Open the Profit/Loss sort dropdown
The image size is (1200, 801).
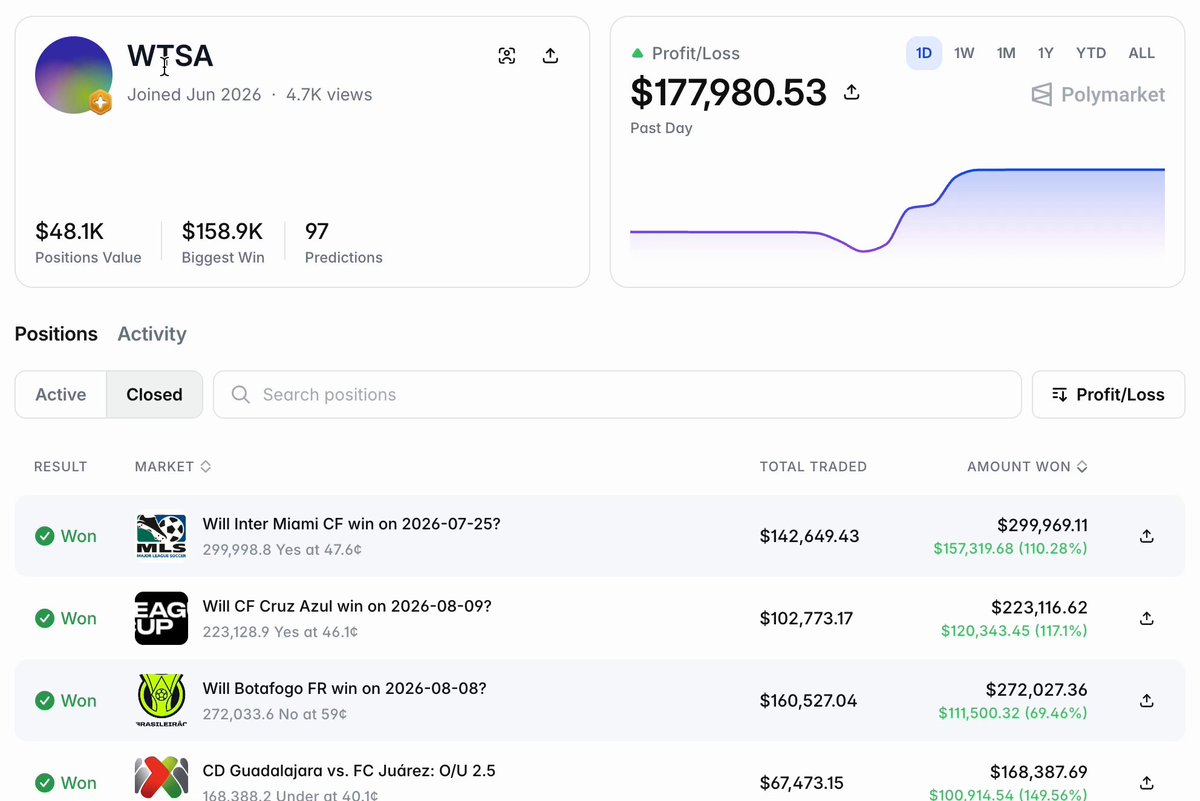(x=1108, y=394)
